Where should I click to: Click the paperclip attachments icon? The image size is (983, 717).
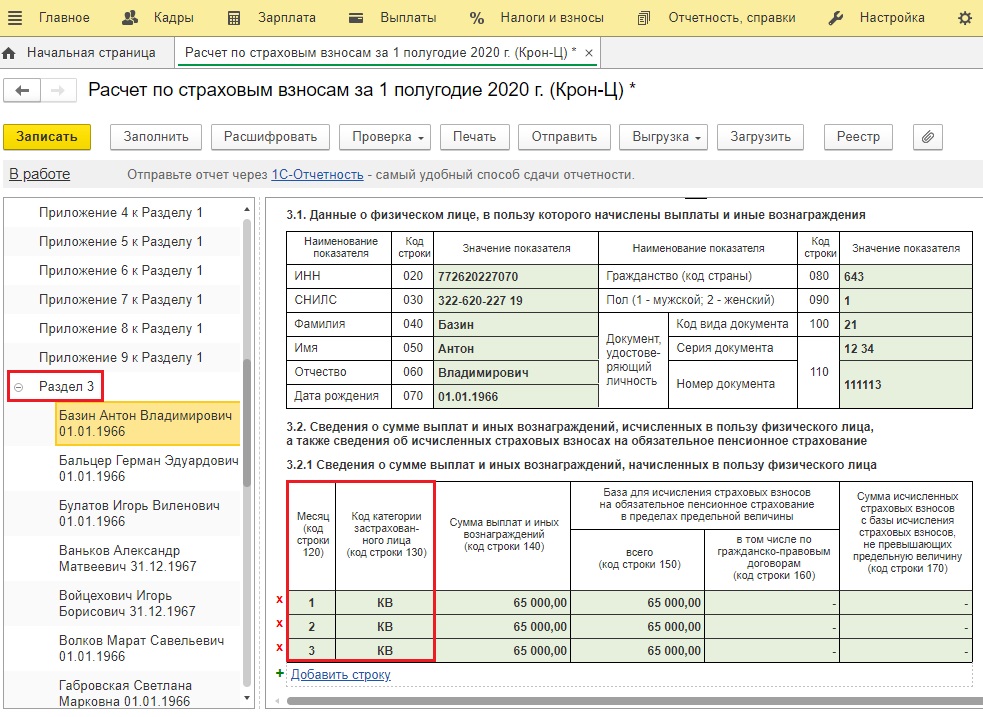pyautogui.click(x=928, y=137)
